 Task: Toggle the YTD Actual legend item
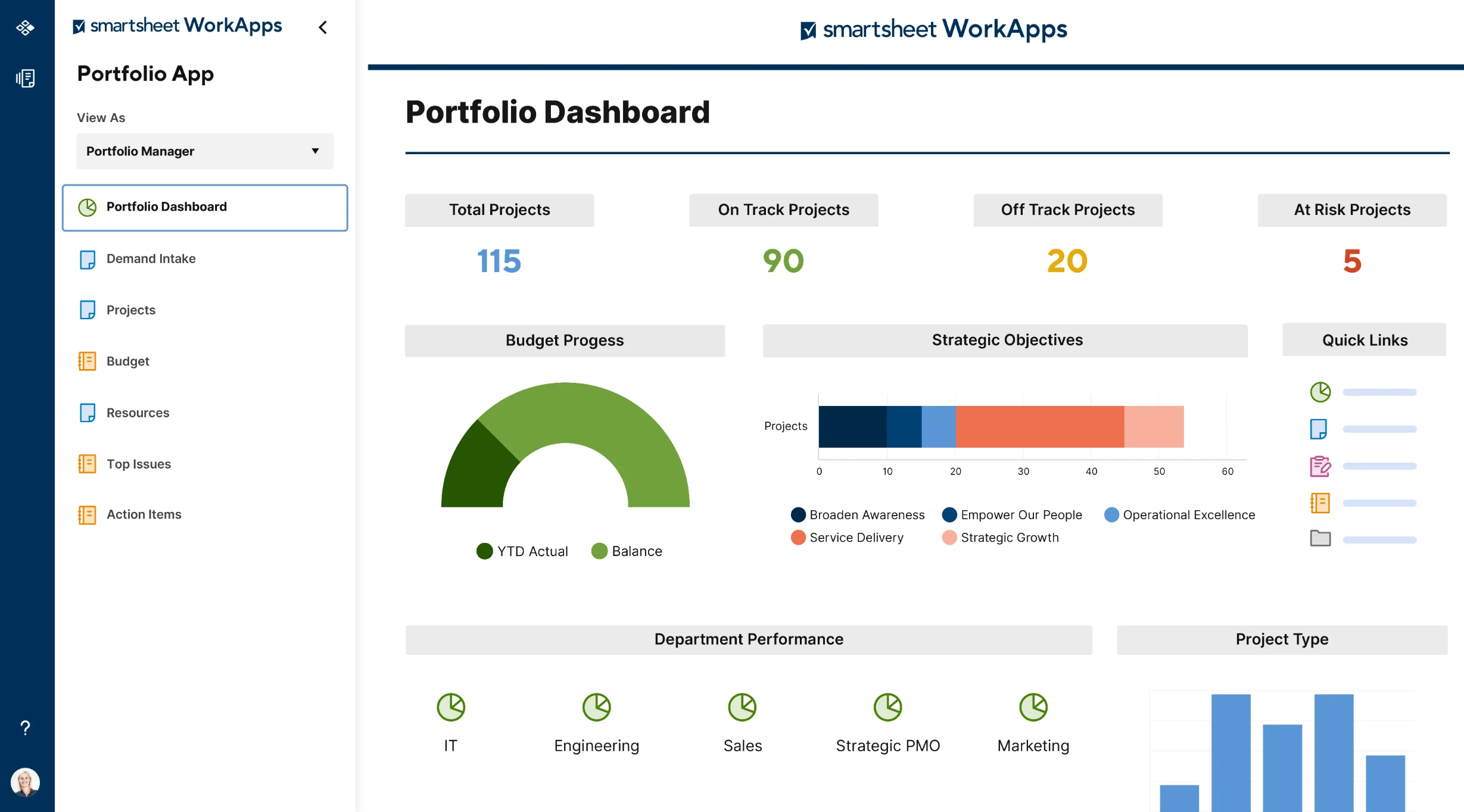point(522,551)
